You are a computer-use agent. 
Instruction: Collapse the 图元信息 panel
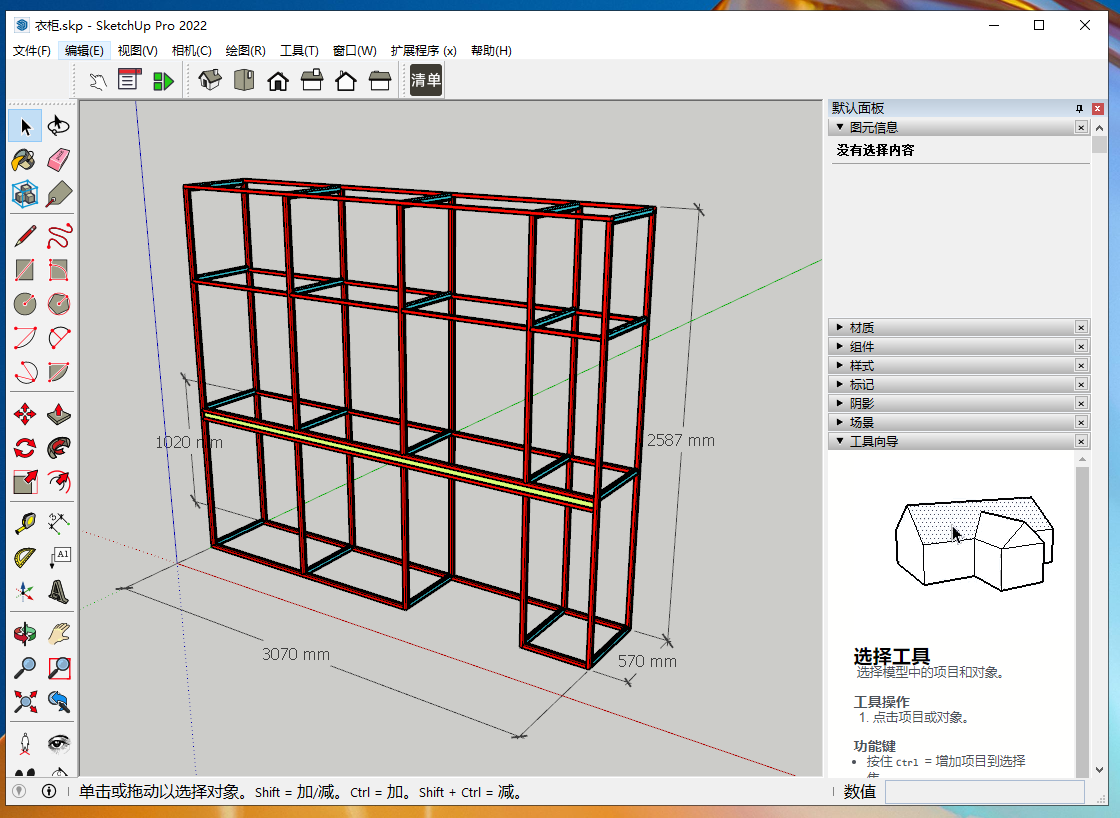(x=873, y=127)
